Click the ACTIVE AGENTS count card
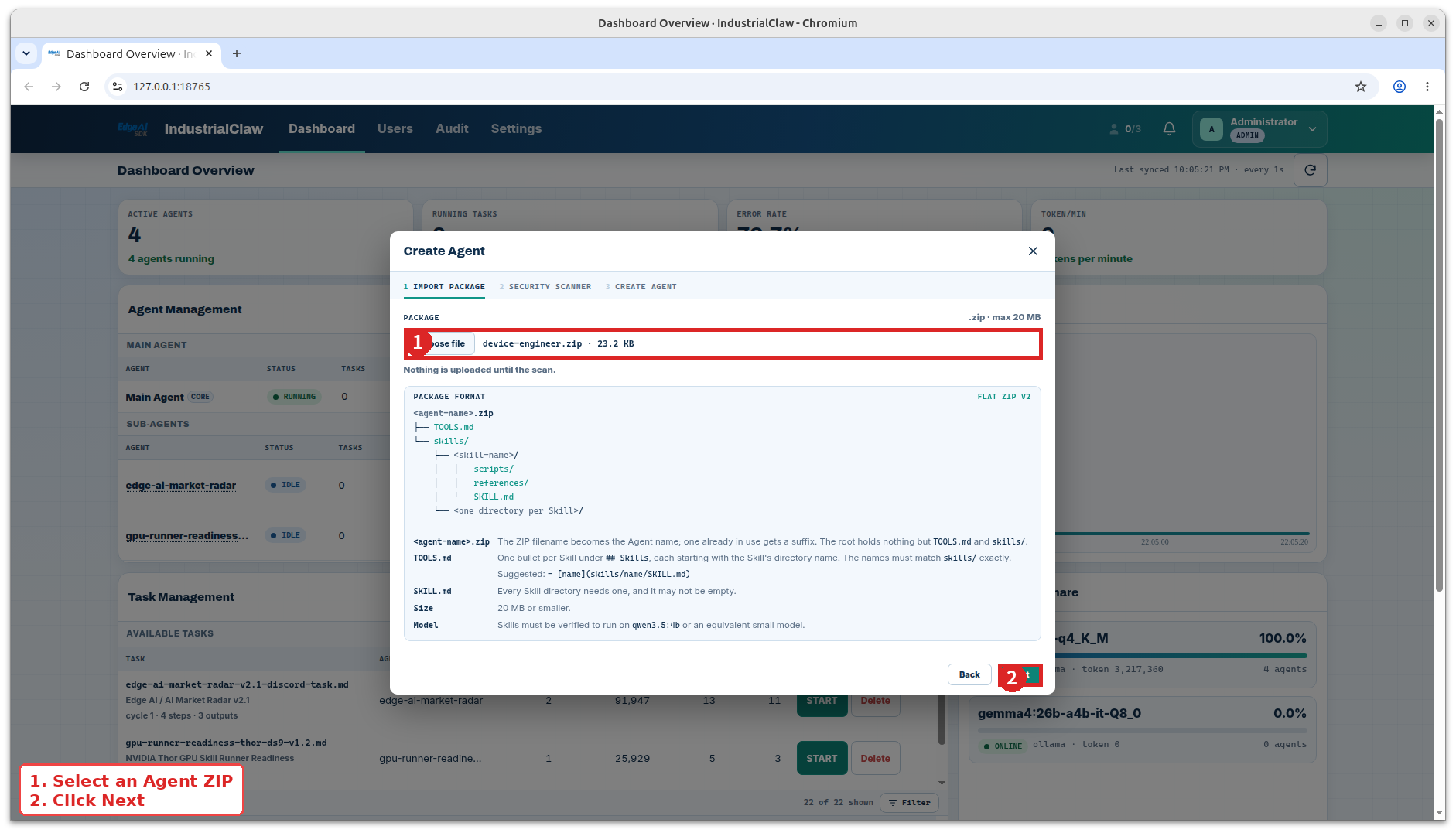The width and height of the screenshot is (1456, 833). click(x=265, y=237)
